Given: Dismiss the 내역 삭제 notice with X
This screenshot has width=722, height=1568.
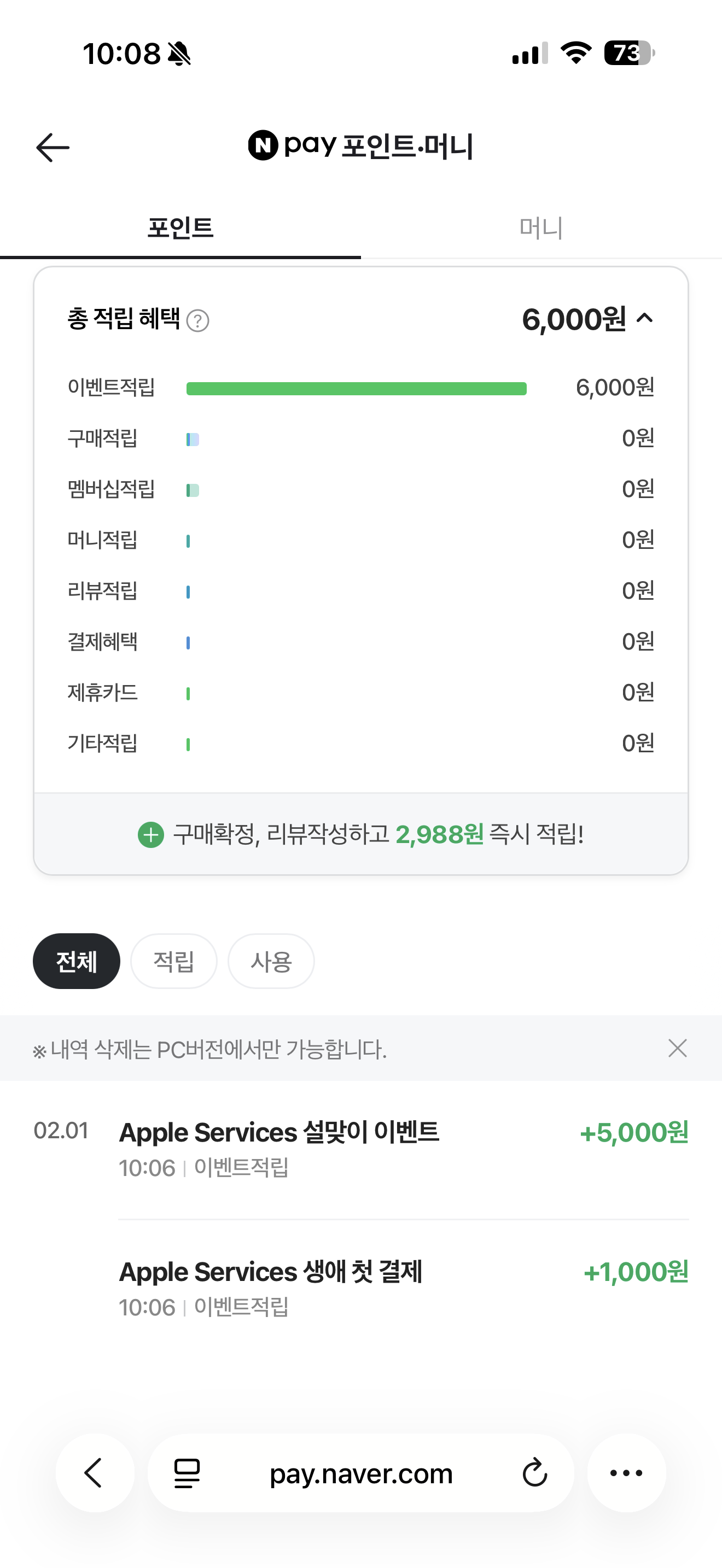Looking at the screenshot, I should (677, 1048).
